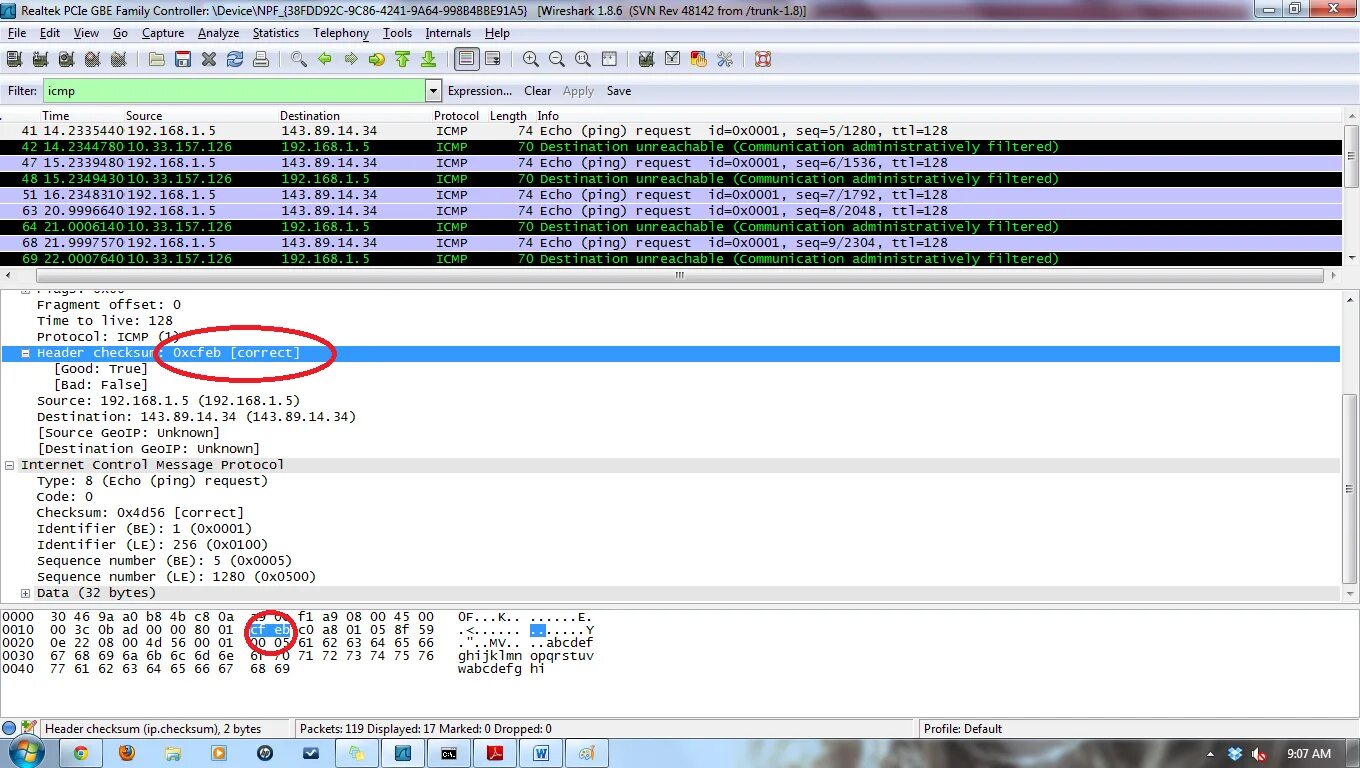Reload the capture file icon
1360x768 pixels.
235,59
